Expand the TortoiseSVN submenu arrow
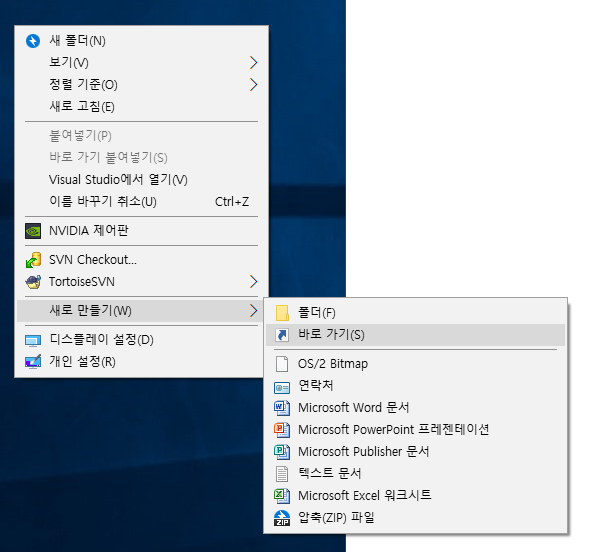This screenshot has height=552, width=594. point(253,281)
